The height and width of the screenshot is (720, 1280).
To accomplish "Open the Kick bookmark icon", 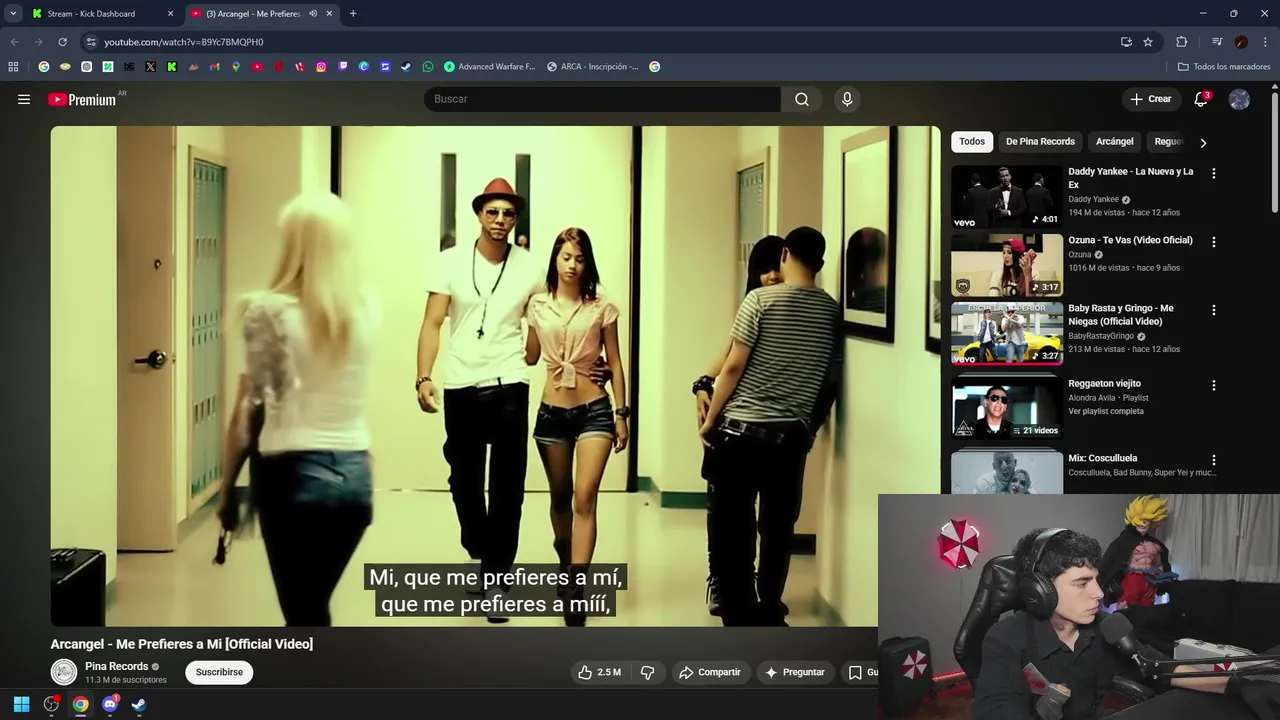I will [x=172, y=67].
